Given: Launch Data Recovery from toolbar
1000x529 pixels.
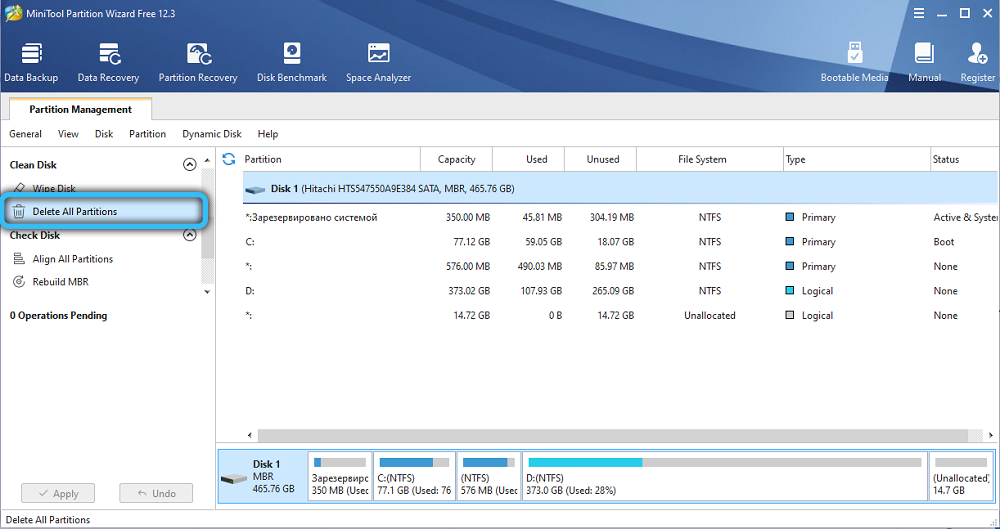Looking at the screenshot, I should pyautogui.click(x=108, y=62).
